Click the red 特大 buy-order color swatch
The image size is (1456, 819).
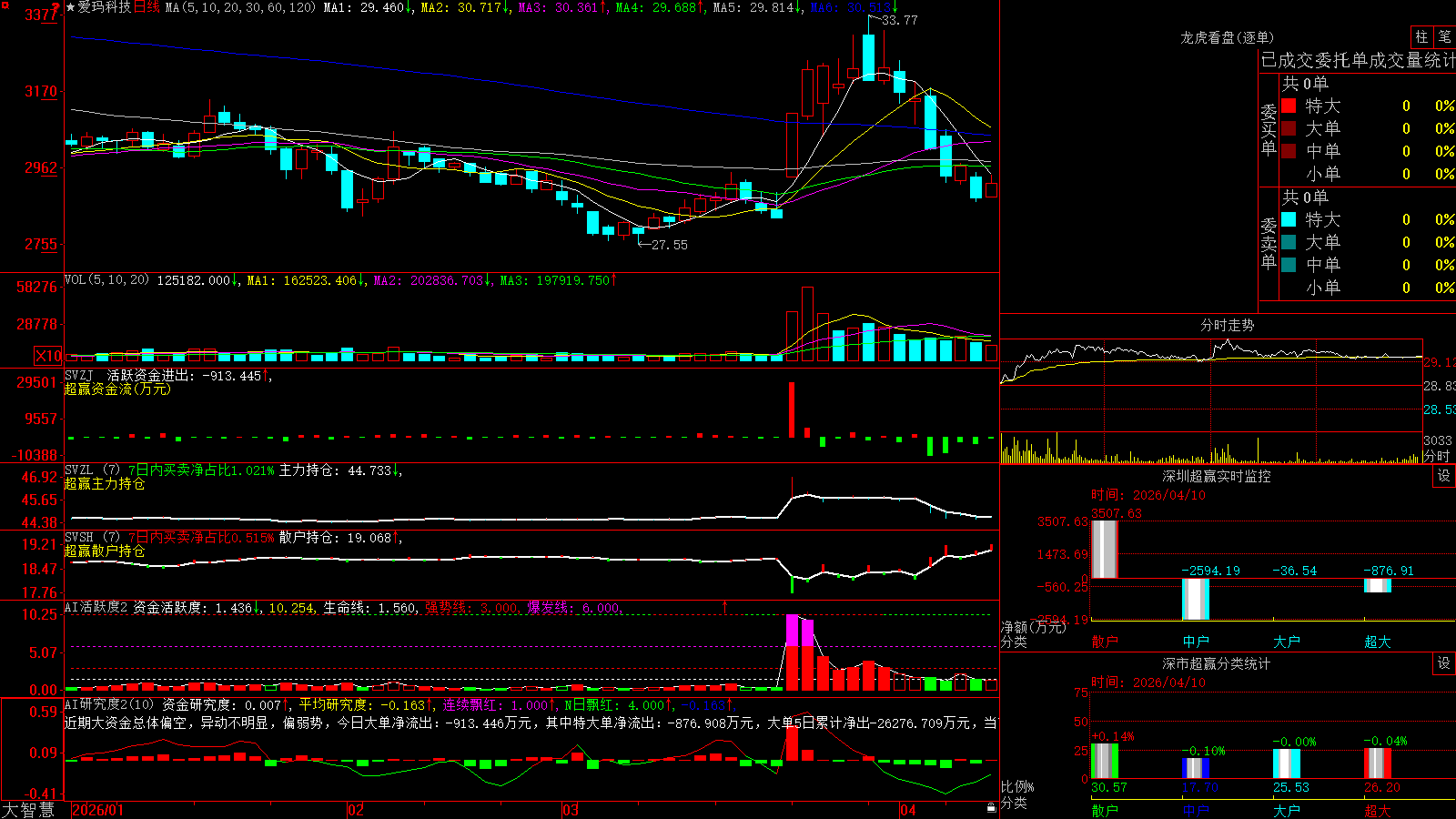point(1289,106)
